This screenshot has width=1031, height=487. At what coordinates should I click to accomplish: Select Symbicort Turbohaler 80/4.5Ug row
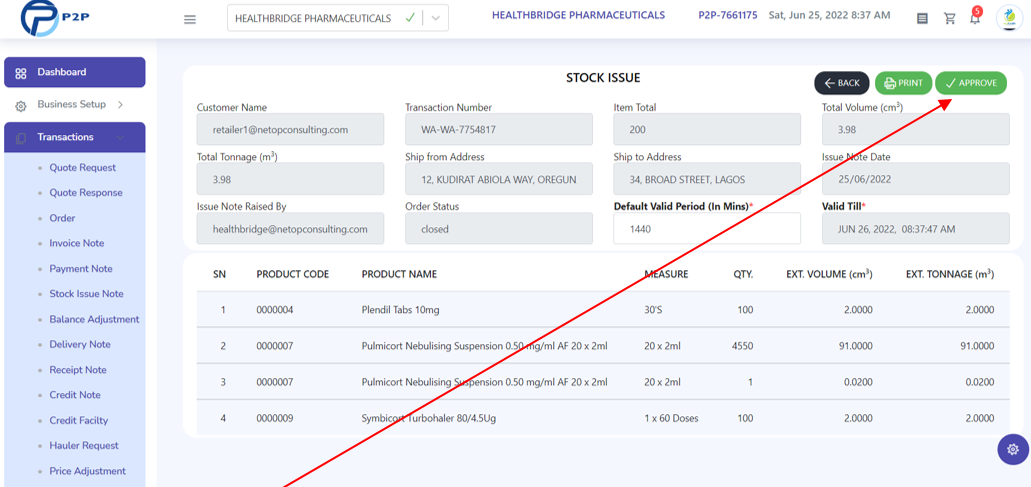(x=603, y=418)
